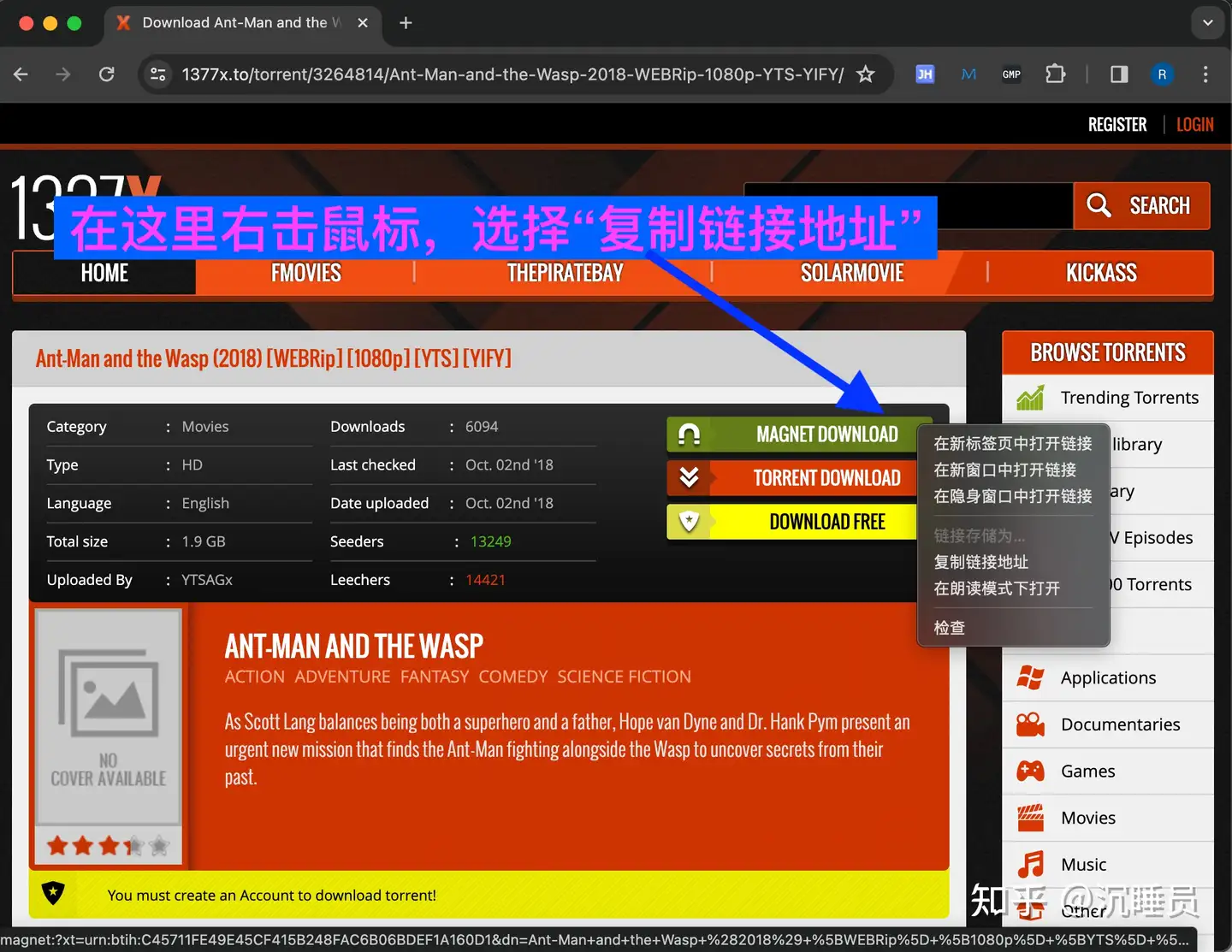This screenshot has width=1232, height=952.
Task: Click the COMEDY genre tag
Action: tap(513, 677)
